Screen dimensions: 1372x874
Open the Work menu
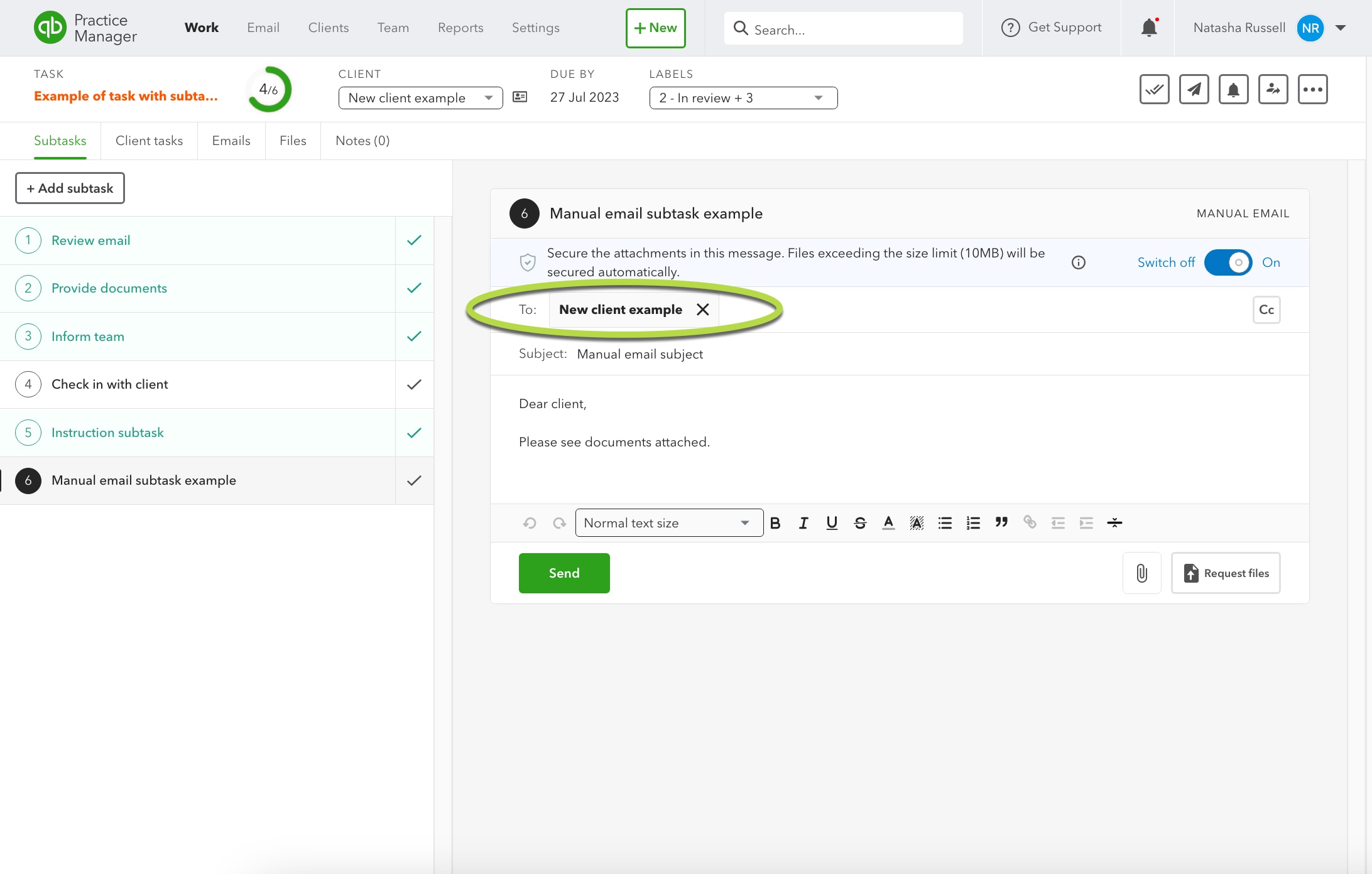(x=202, y=28)
